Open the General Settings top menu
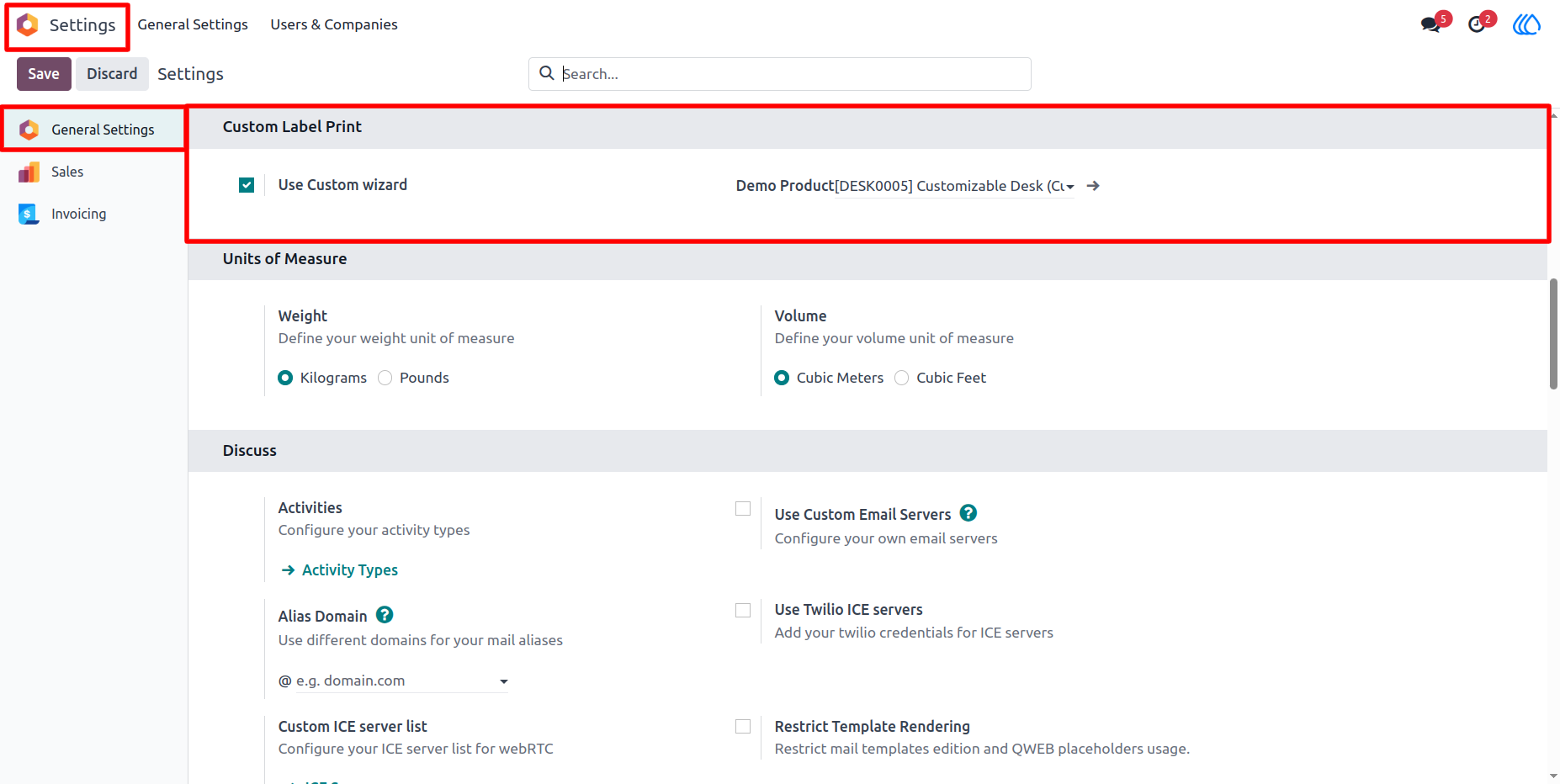The width and height of the screenshot is (1560, 784). [x=193, y=24]
